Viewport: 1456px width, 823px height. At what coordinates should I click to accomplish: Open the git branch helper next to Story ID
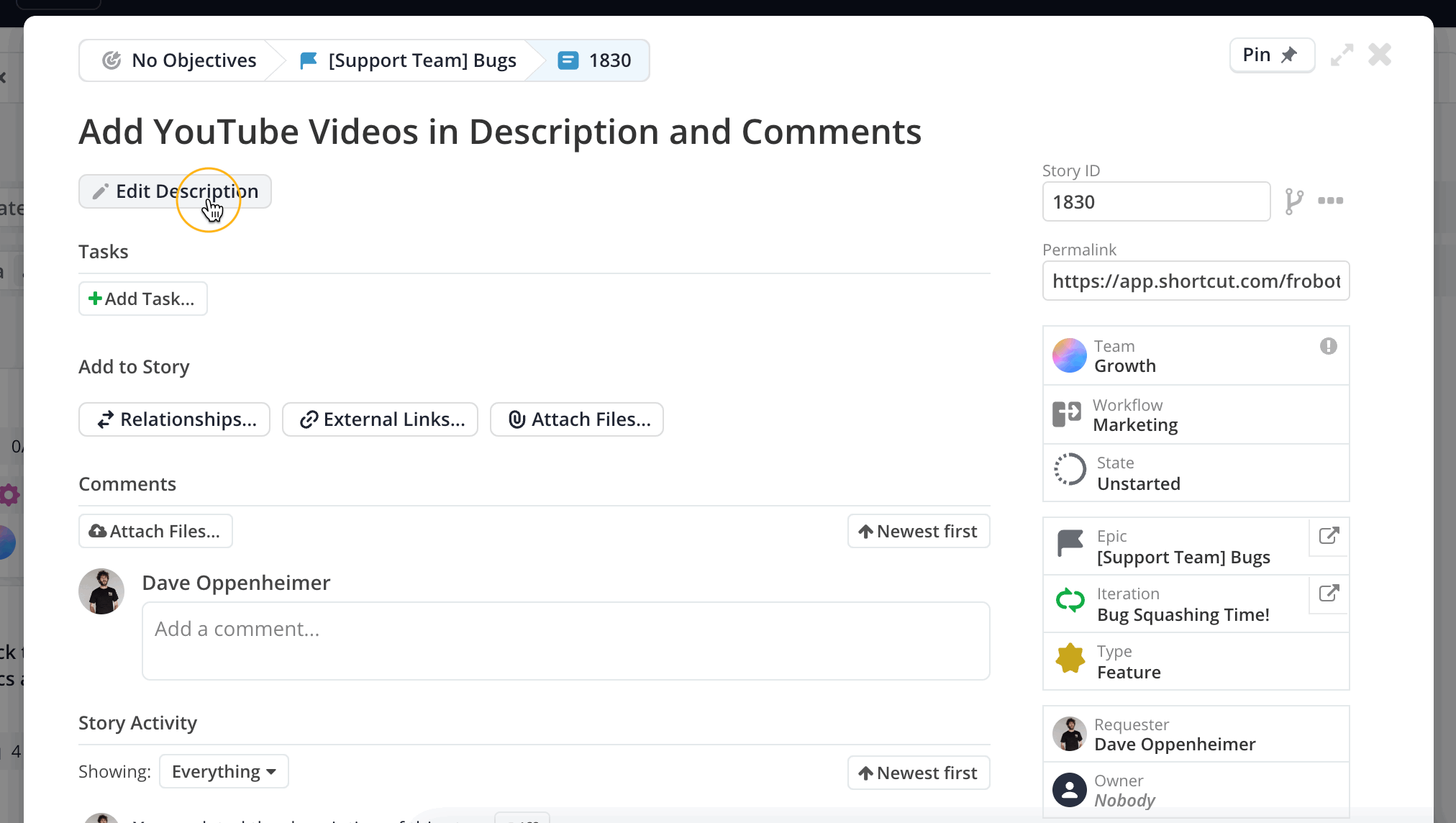[1296, 201]
